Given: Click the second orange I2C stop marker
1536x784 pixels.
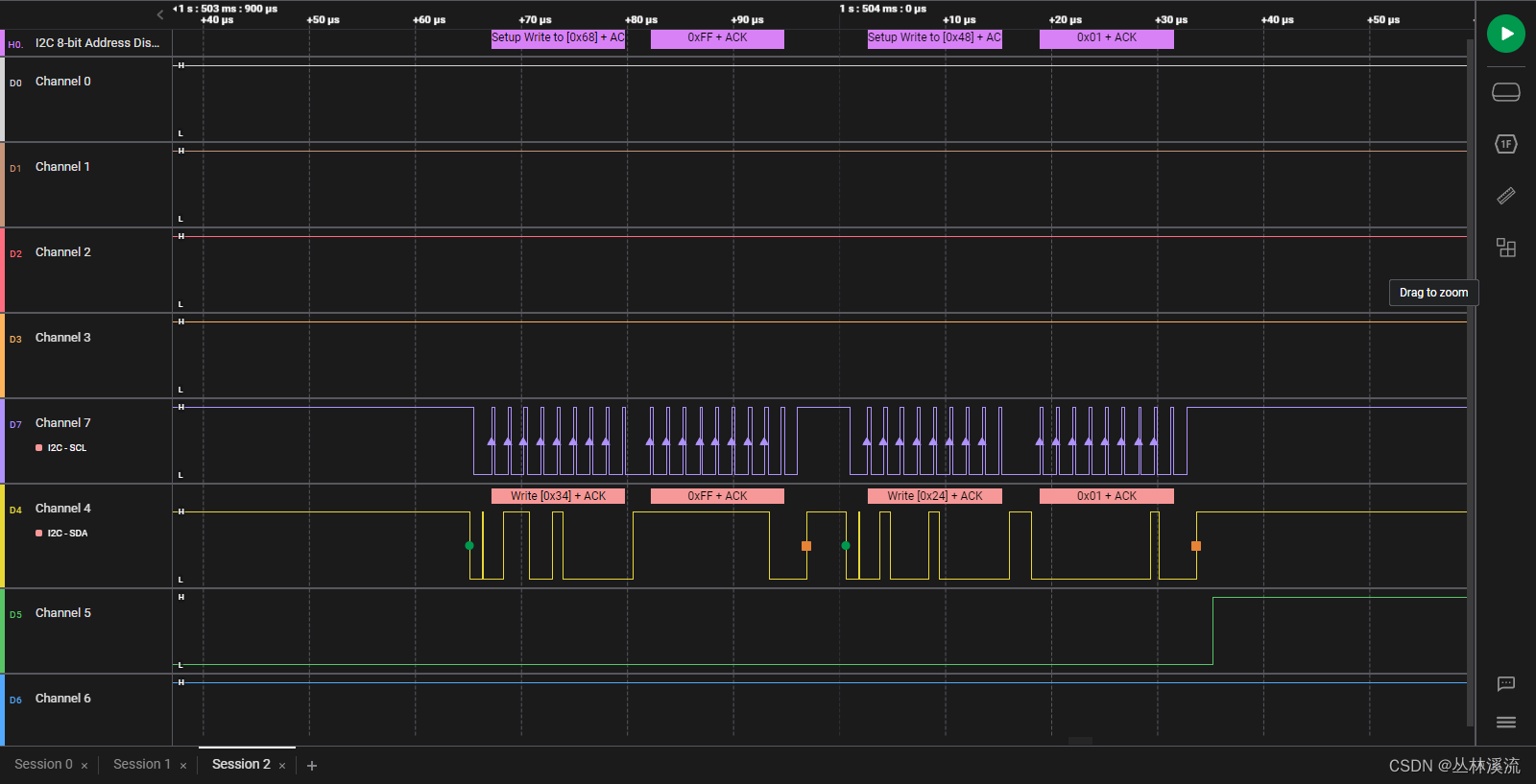Looking at the screenshot, I should [1196, 546].
